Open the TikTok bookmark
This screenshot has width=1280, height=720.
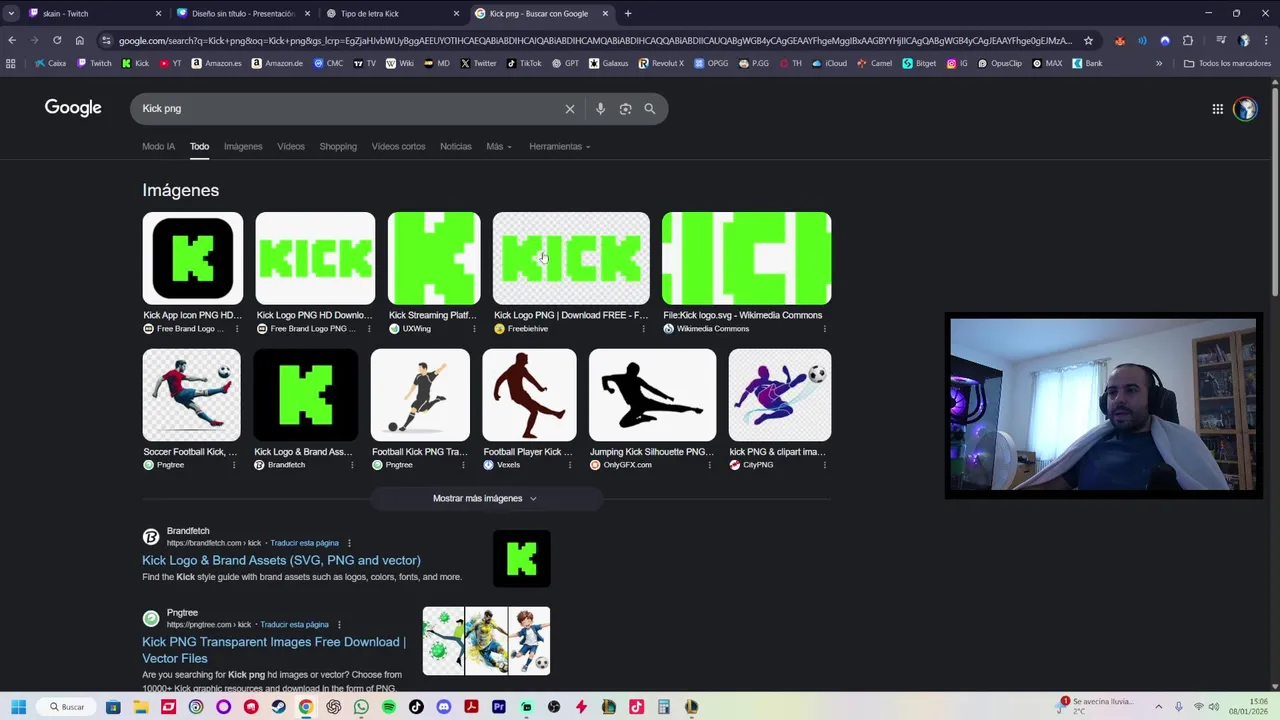524,63
